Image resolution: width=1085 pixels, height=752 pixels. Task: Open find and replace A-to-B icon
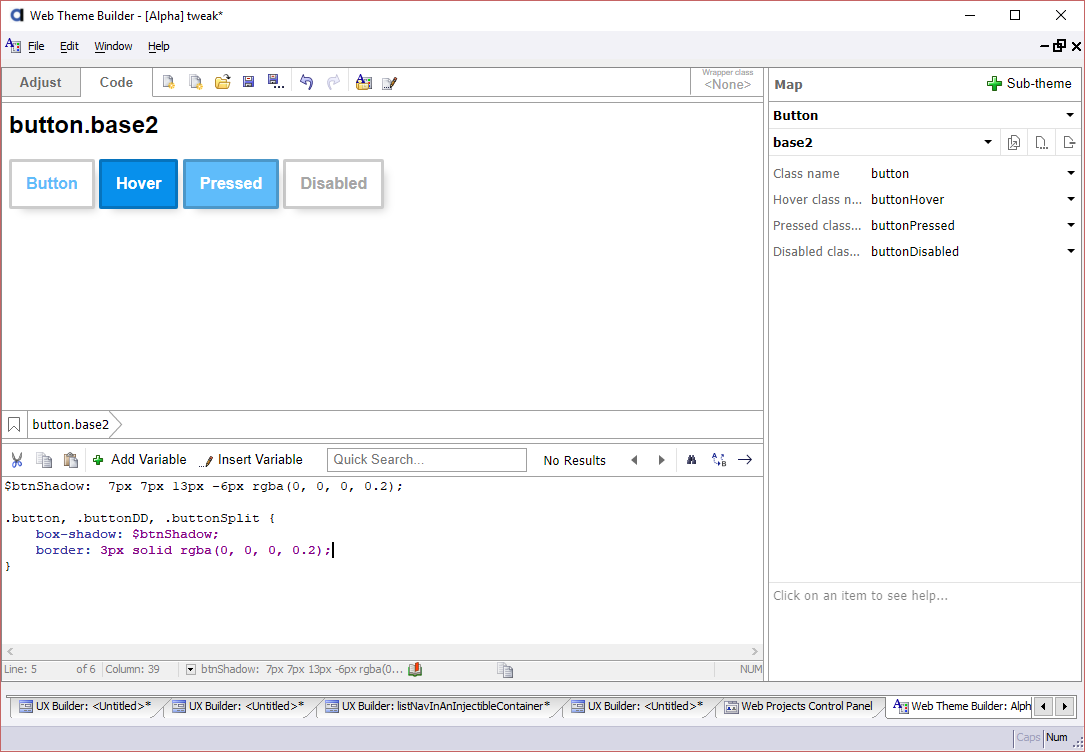[719, 460]
